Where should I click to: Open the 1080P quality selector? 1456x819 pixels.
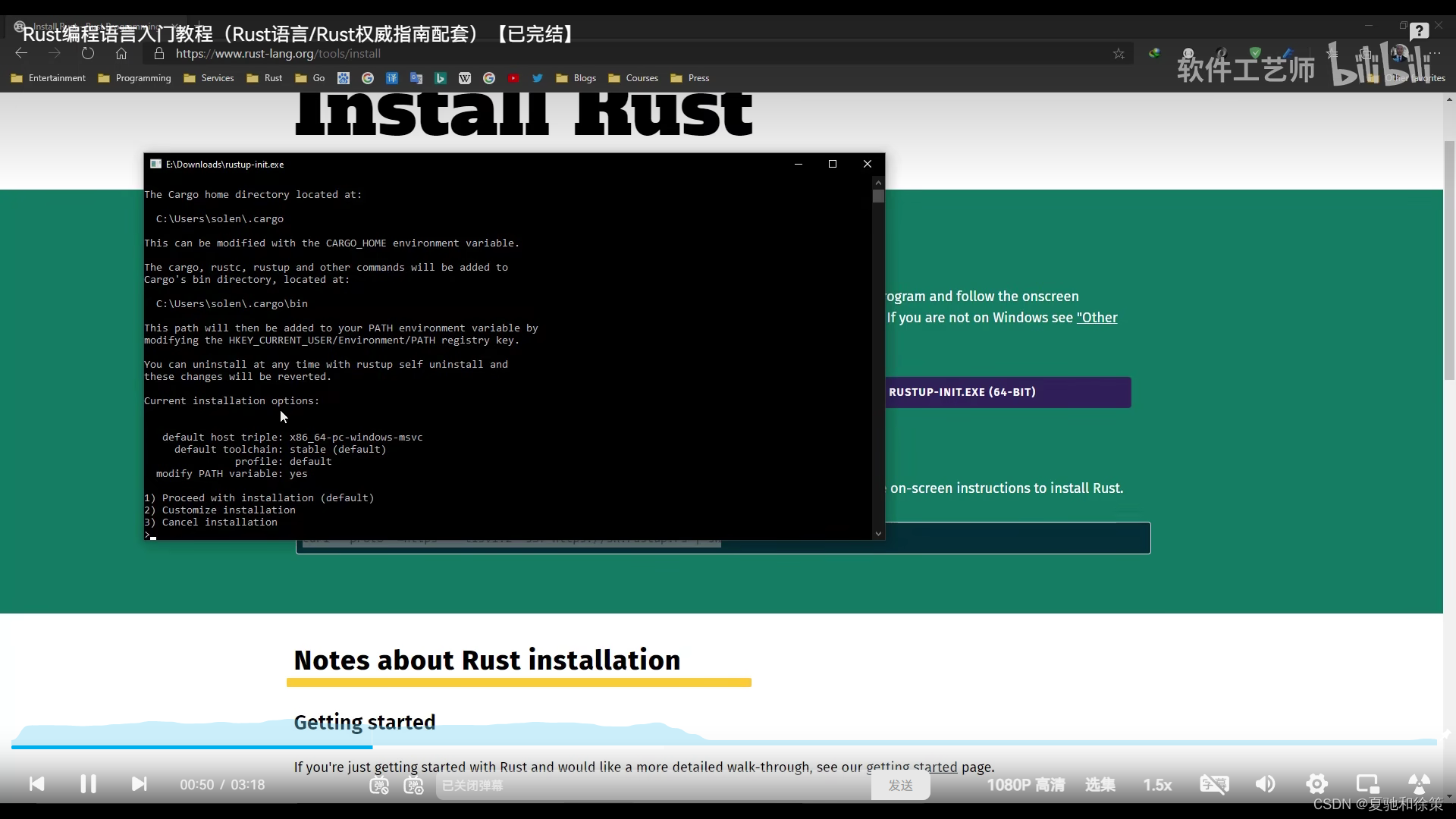tap(1025, 785)
